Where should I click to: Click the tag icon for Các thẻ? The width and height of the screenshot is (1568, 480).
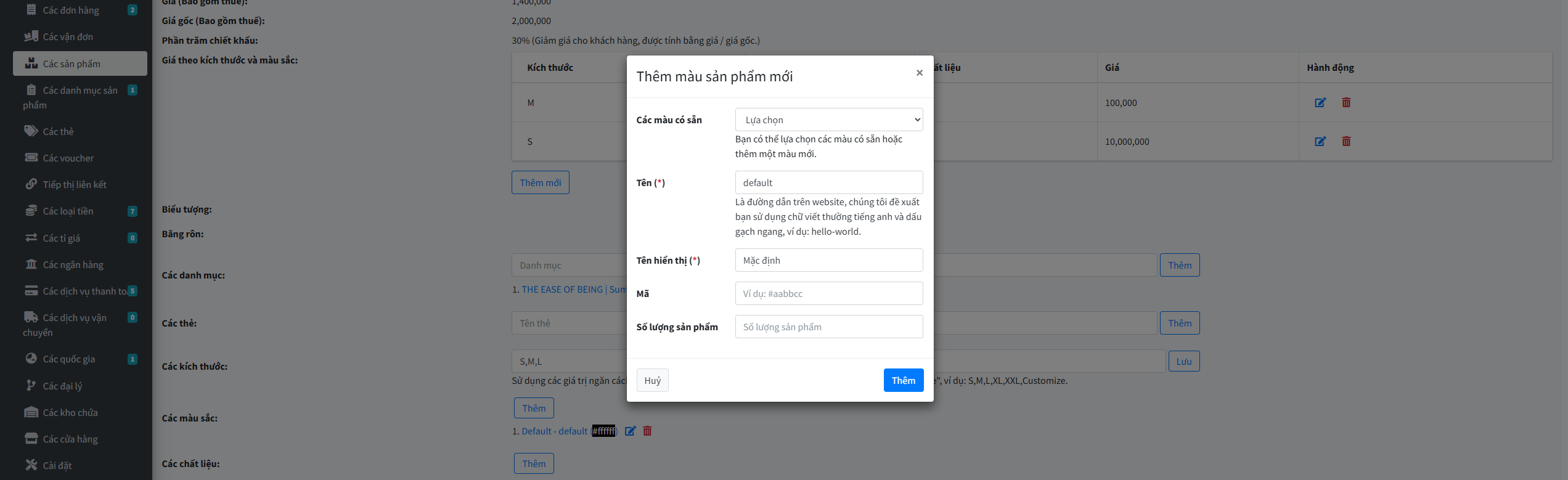click(x=31, y=131)
